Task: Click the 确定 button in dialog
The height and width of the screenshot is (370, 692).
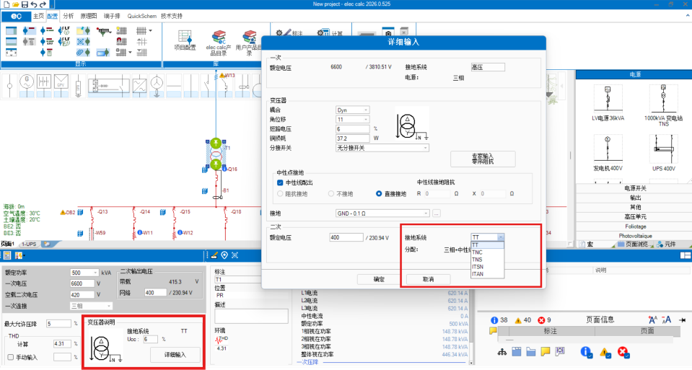Action: pos(379,279)
